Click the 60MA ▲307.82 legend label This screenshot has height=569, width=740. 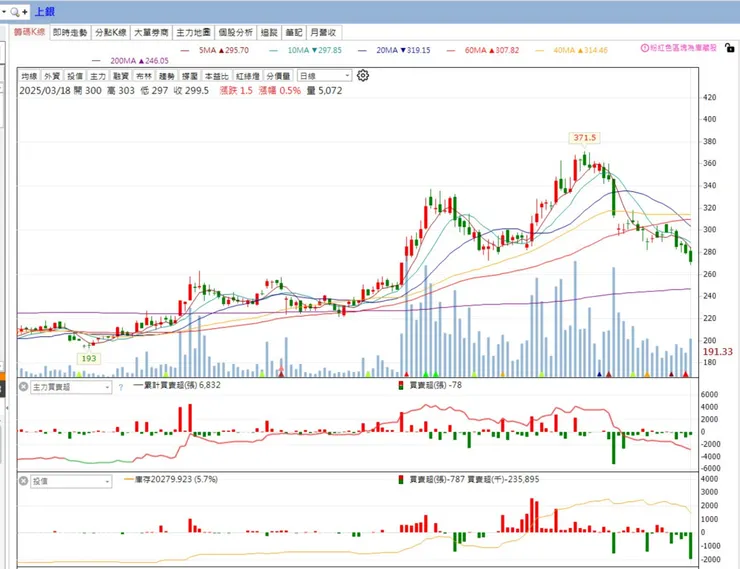[x=492, y=50]
